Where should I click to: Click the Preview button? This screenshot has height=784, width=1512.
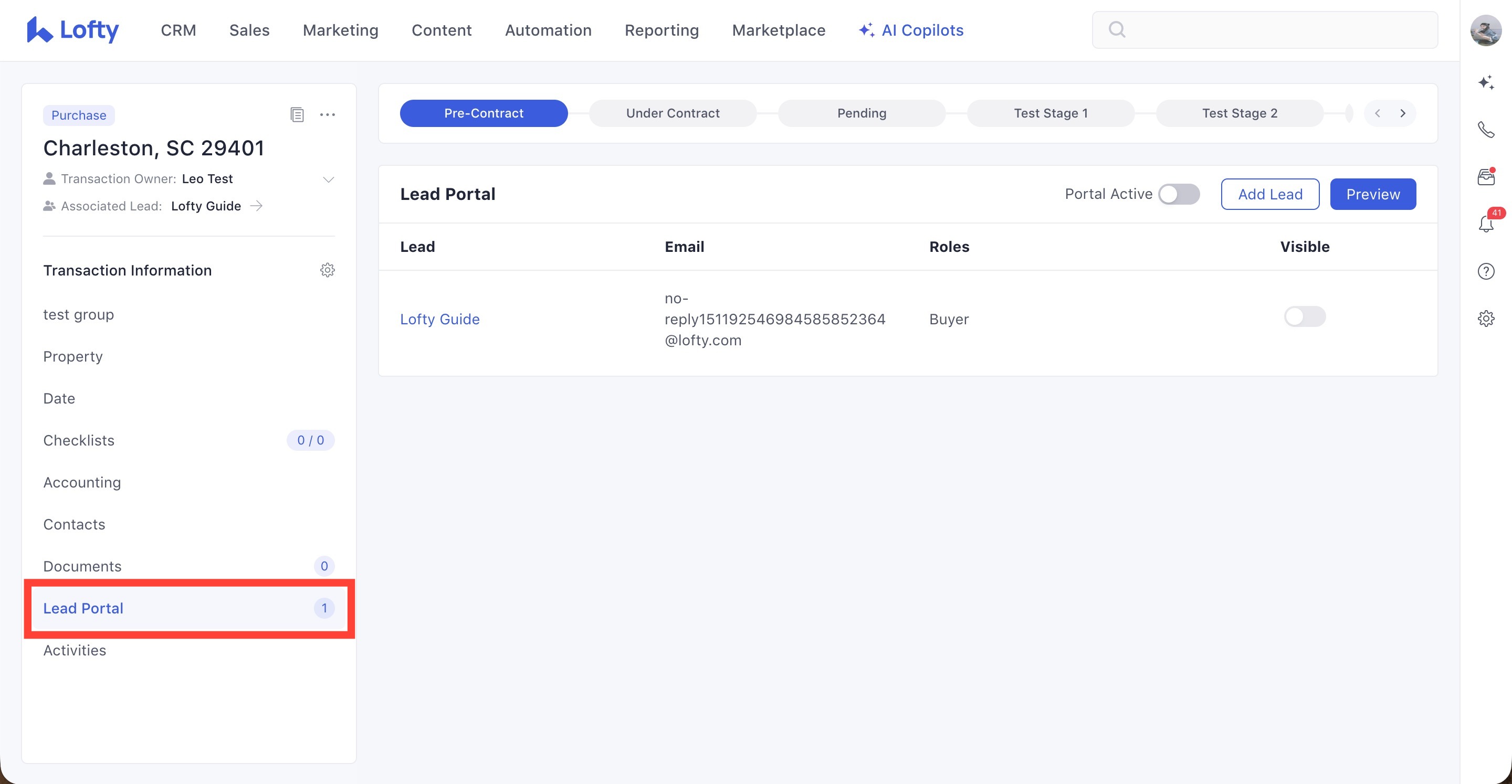[x=1372, y=194]
